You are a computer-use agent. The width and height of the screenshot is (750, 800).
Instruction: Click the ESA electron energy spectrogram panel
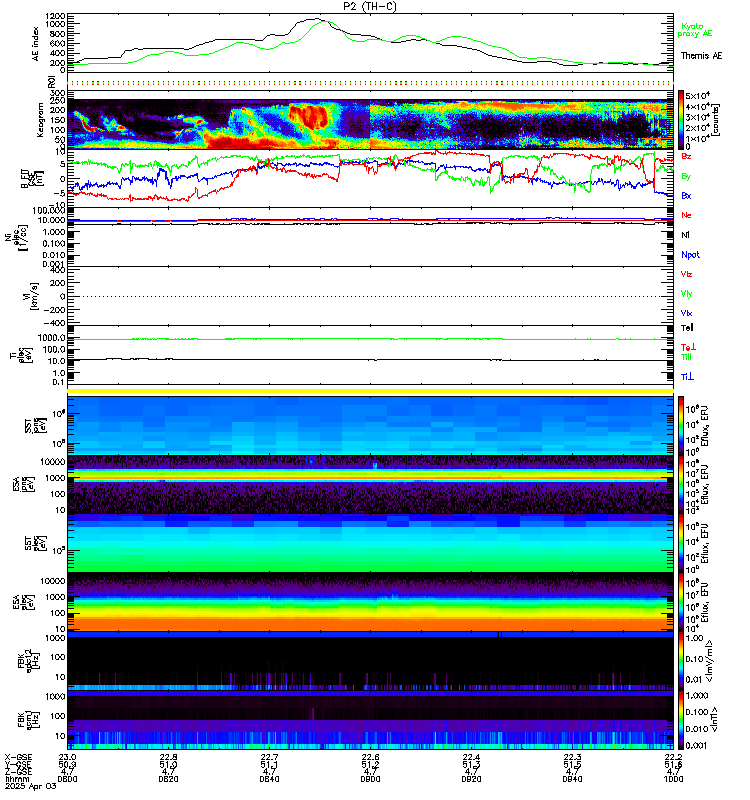point(370,603)
